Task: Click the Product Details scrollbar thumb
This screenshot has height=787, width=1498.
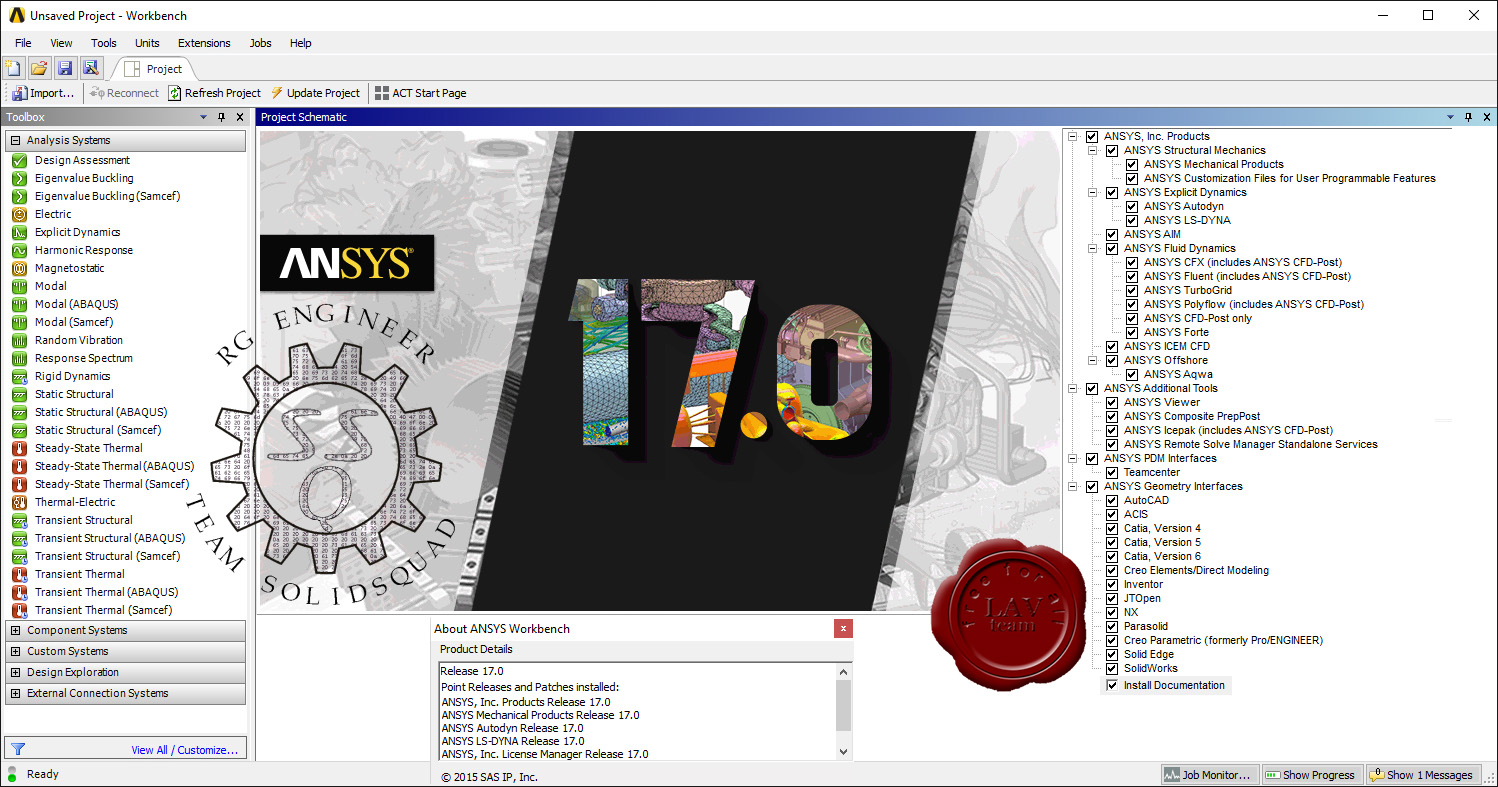Action: tap(844, 703)
